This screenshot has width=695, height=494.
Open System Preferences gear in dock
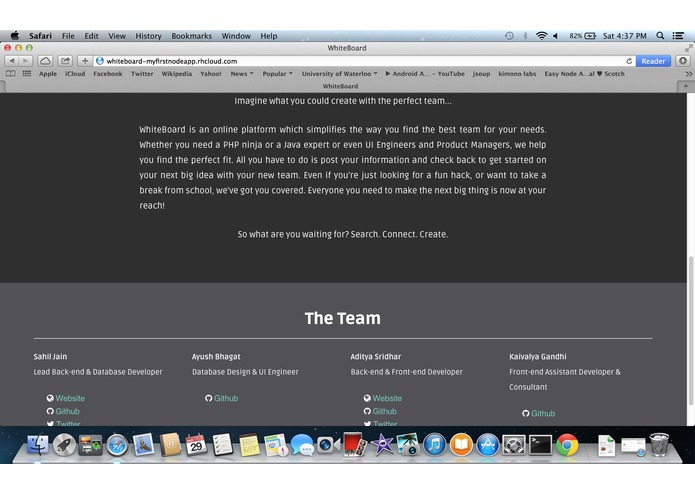pos(514,444)
